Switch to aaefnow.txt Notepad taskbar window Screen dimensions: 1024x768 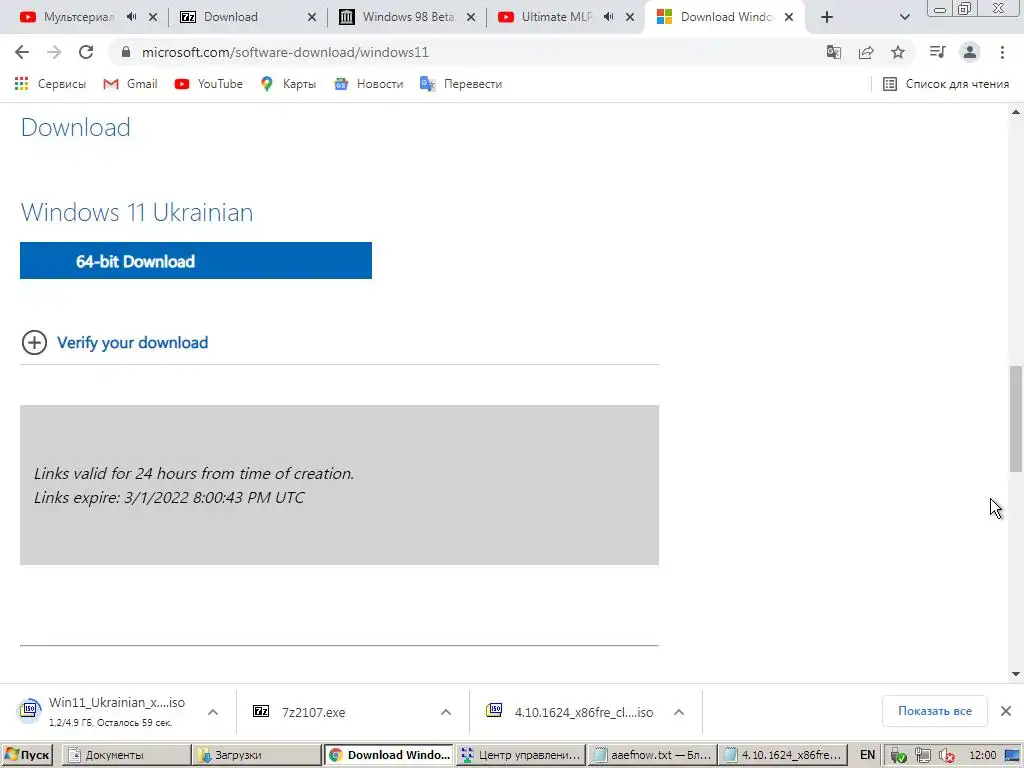651,755
